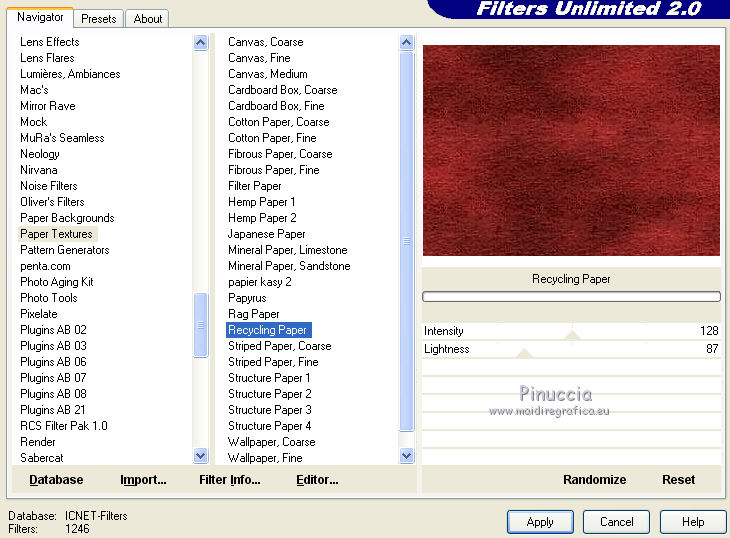The height and width of the screenshot is (538, 730).
Task: Choose Cotton Paper, Coarse filter
Action: (278, 122)
